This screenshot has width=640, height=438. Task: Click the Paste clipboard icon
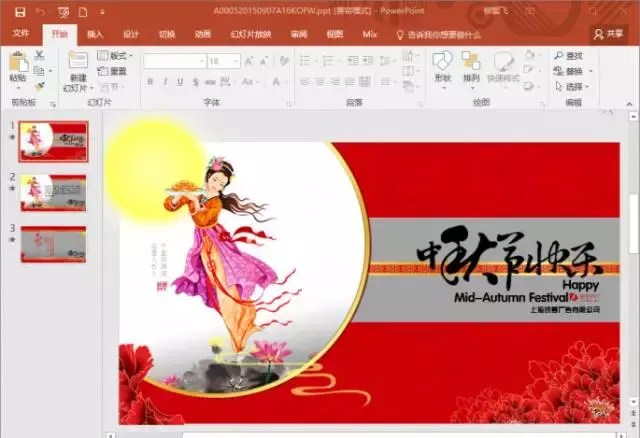17,63
